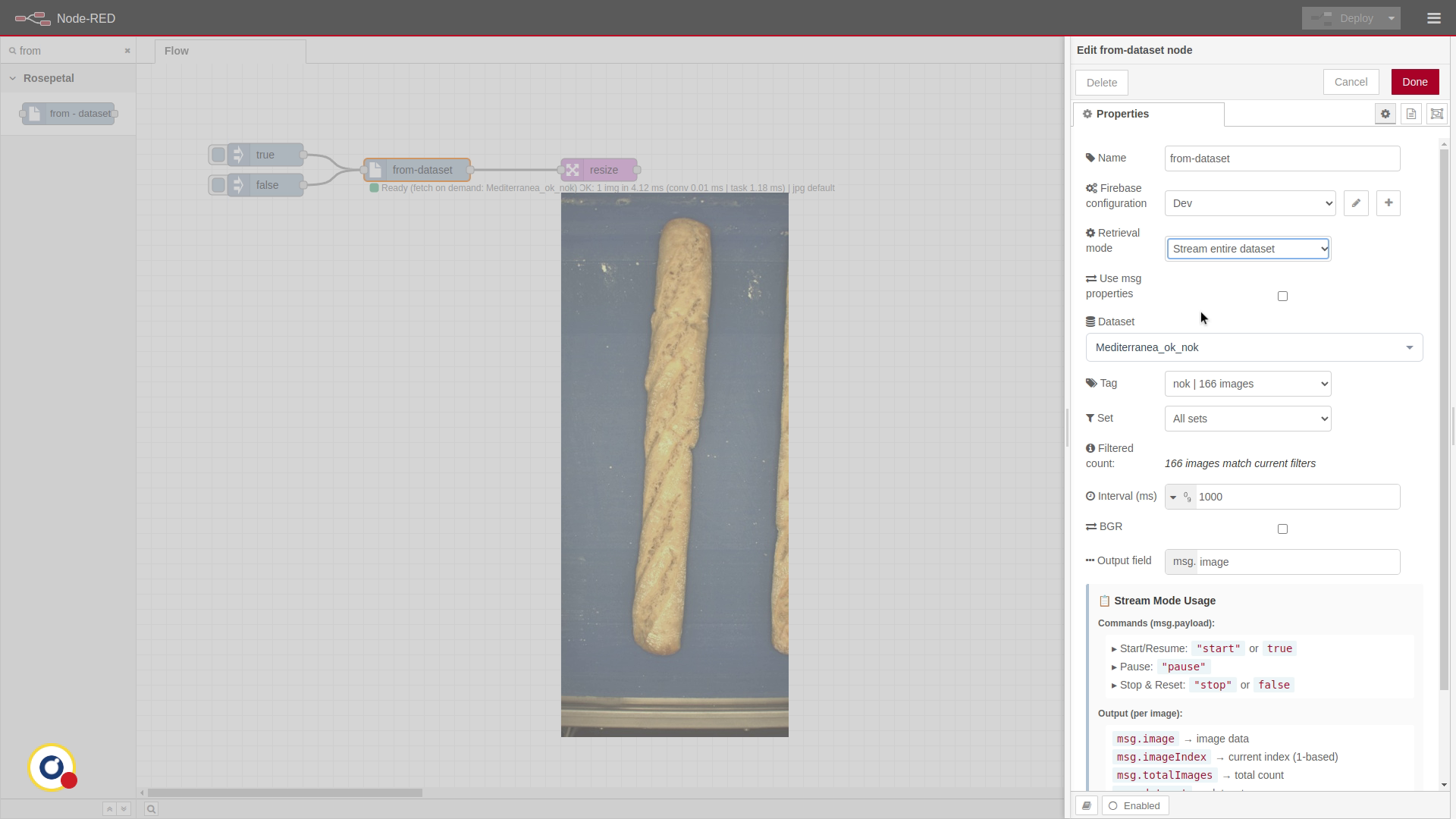Toggle the node Enabled status
The width and height of the screenshot is (1456, 819).
tap(1135, 805)
